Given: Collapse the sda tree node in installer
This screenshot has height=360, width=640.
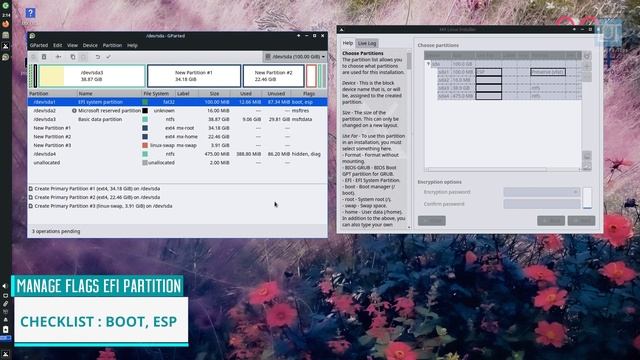Looking at the screenshot, I should pos(428,64).
